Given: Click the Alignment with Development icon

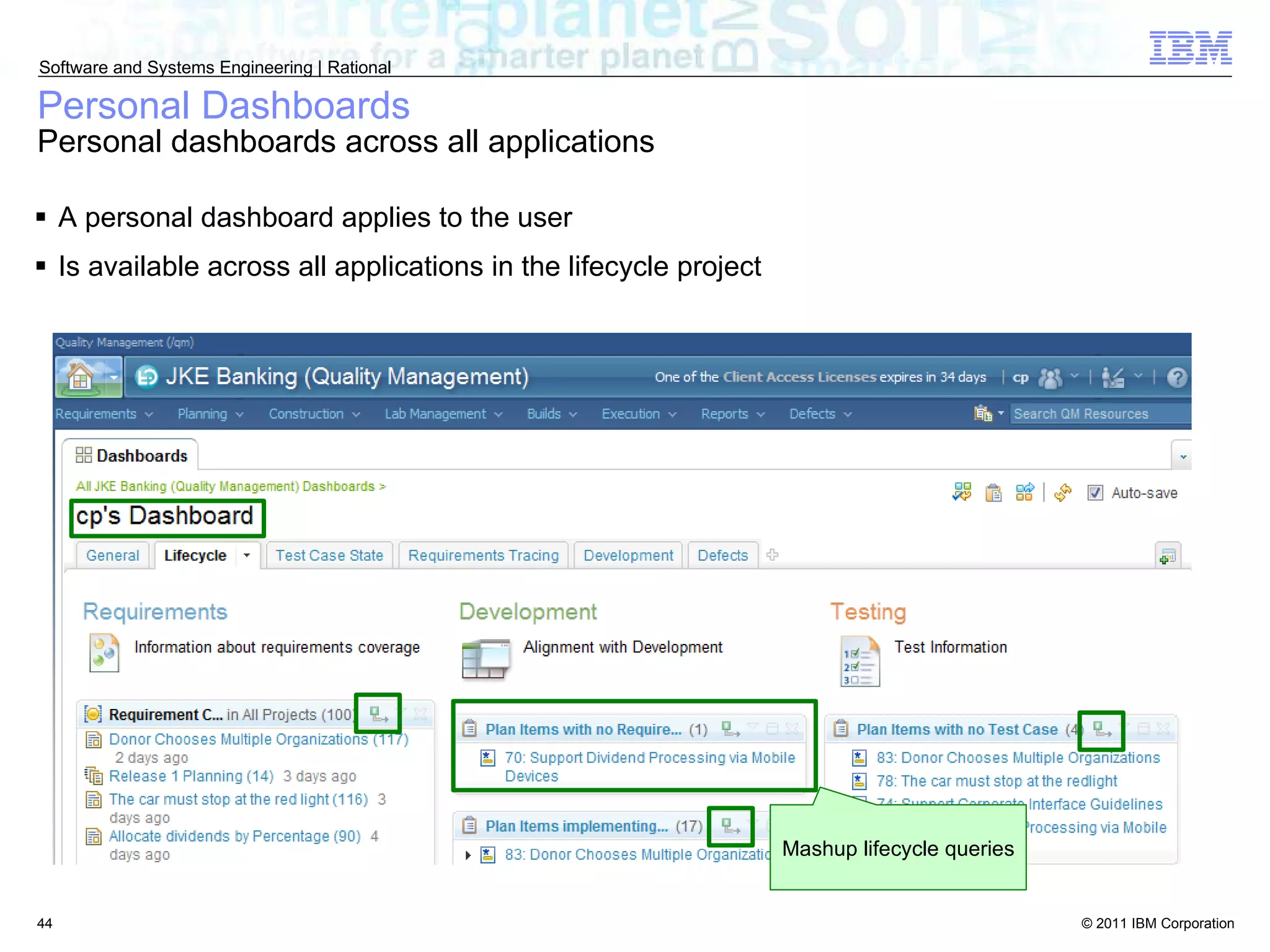Looking at the screenshot, I should pos(486,659).
